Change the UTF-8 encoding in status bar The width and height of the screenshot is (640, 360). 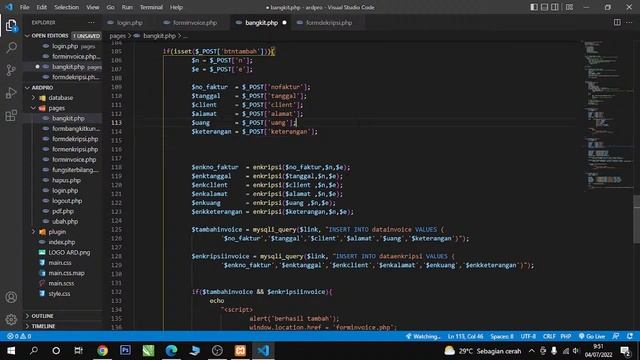(528, 336)
